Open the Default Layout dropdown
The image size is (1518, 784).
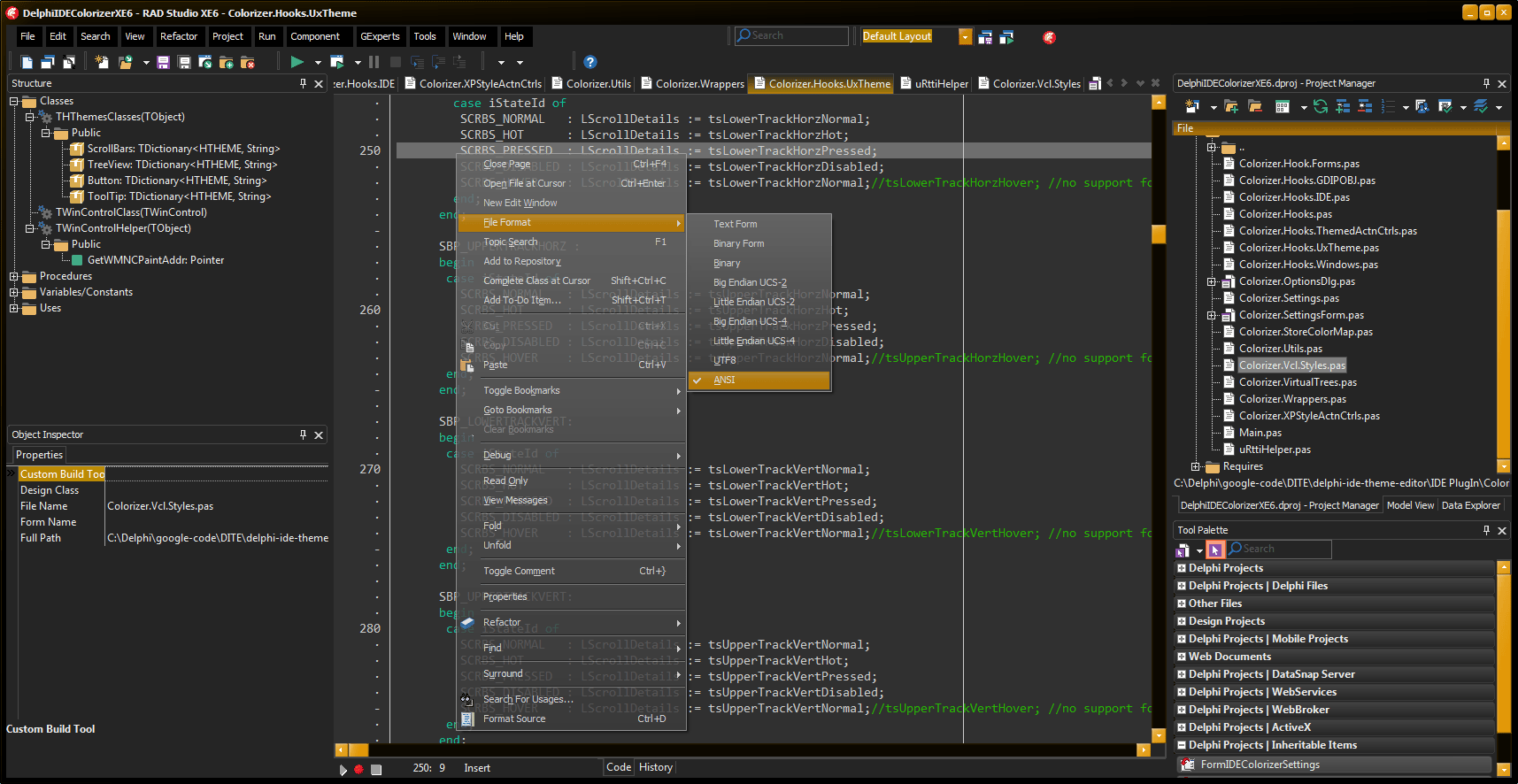click(965, 36)
